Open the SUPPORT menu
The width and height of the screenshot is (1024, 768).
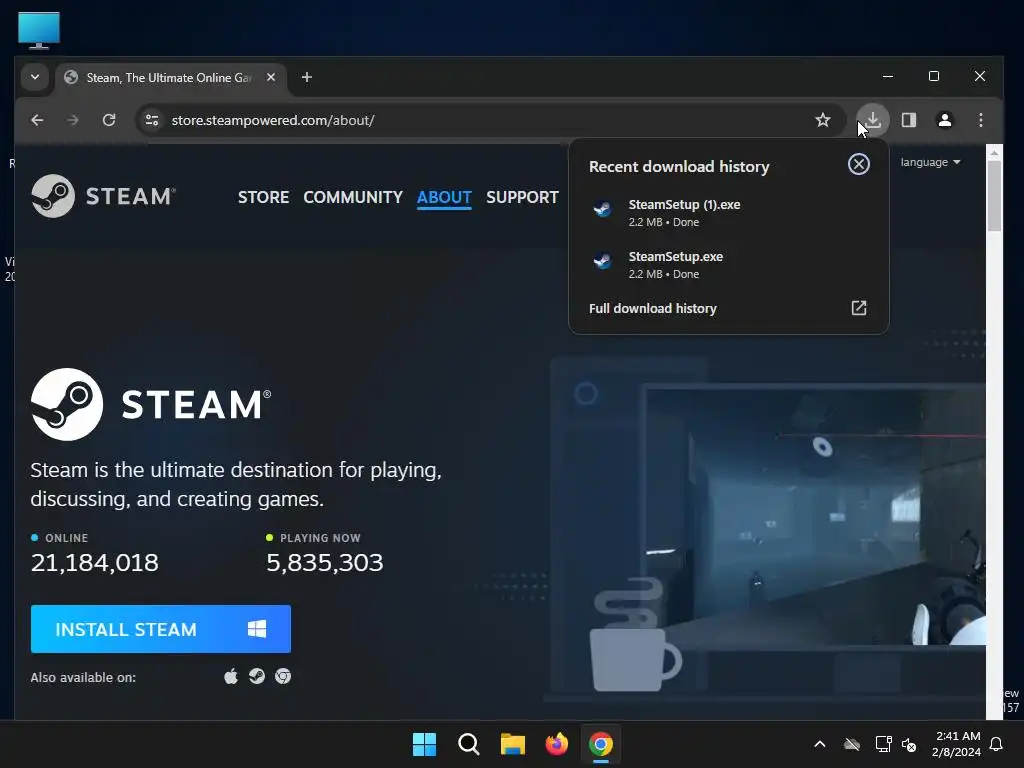522,197
